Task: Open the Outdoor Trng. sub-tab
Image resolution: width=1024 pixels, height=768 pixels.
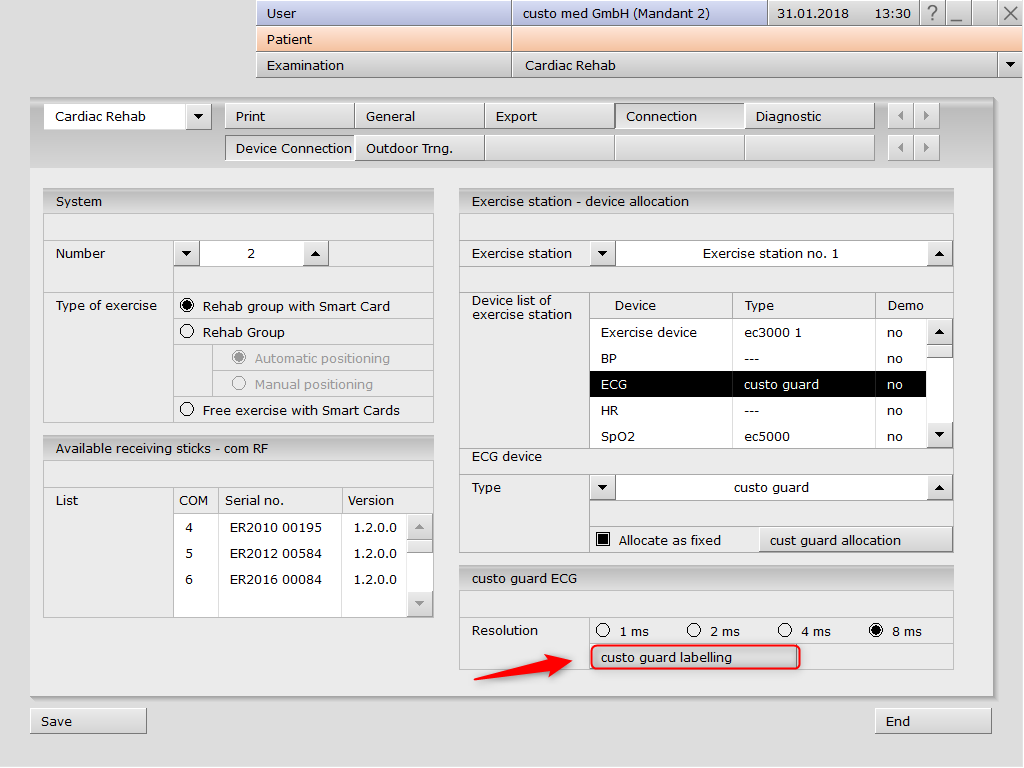Action: pyautogui.click(x=419, y=148)
